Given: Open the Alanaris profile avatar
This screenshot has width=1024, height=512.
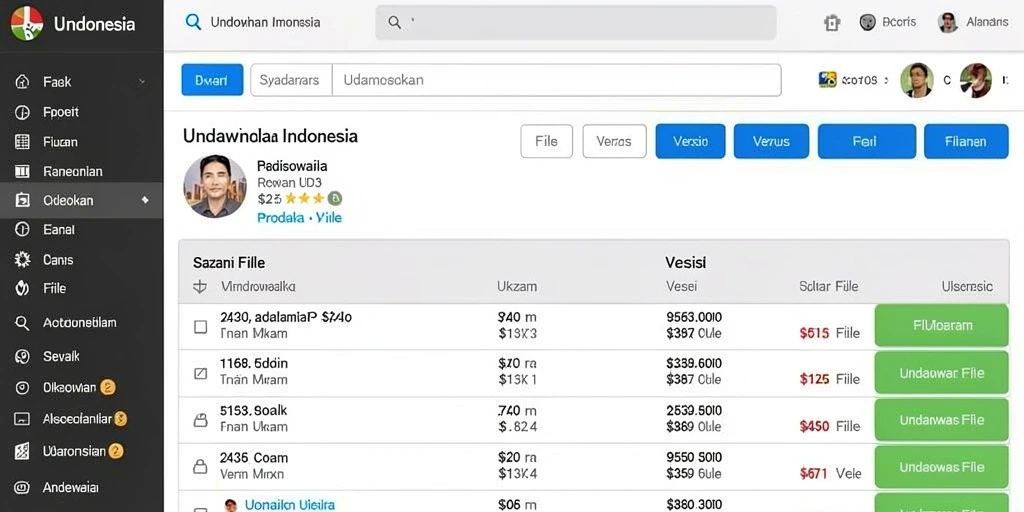Looking at the screenshot, I should tap(948, 22).
